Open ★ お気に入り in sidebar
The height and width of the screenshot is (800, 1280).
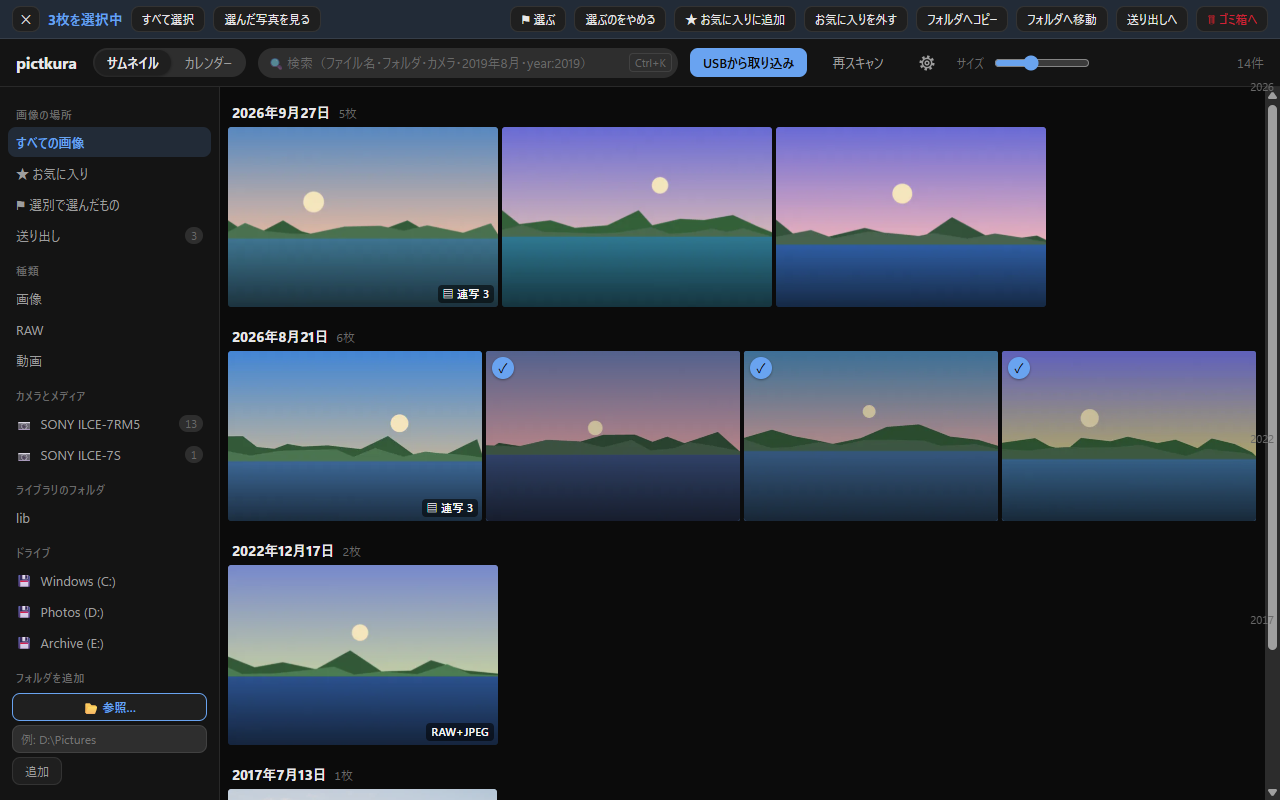(109, 174)
